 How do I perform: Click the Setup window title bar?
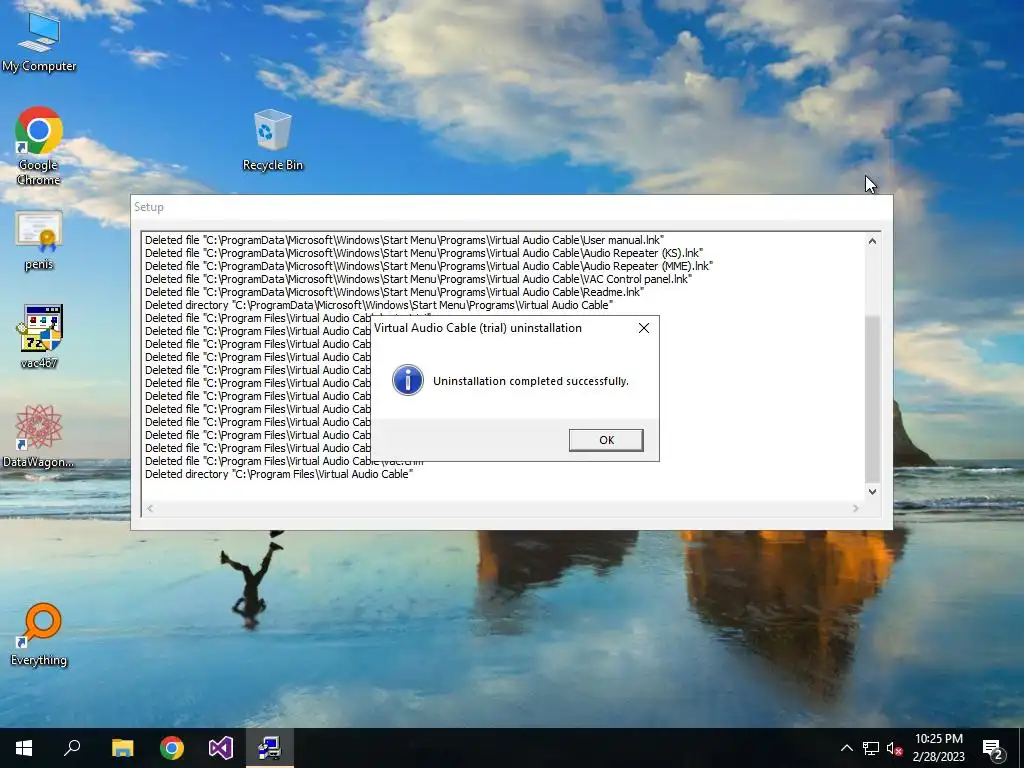pos(511,207)
